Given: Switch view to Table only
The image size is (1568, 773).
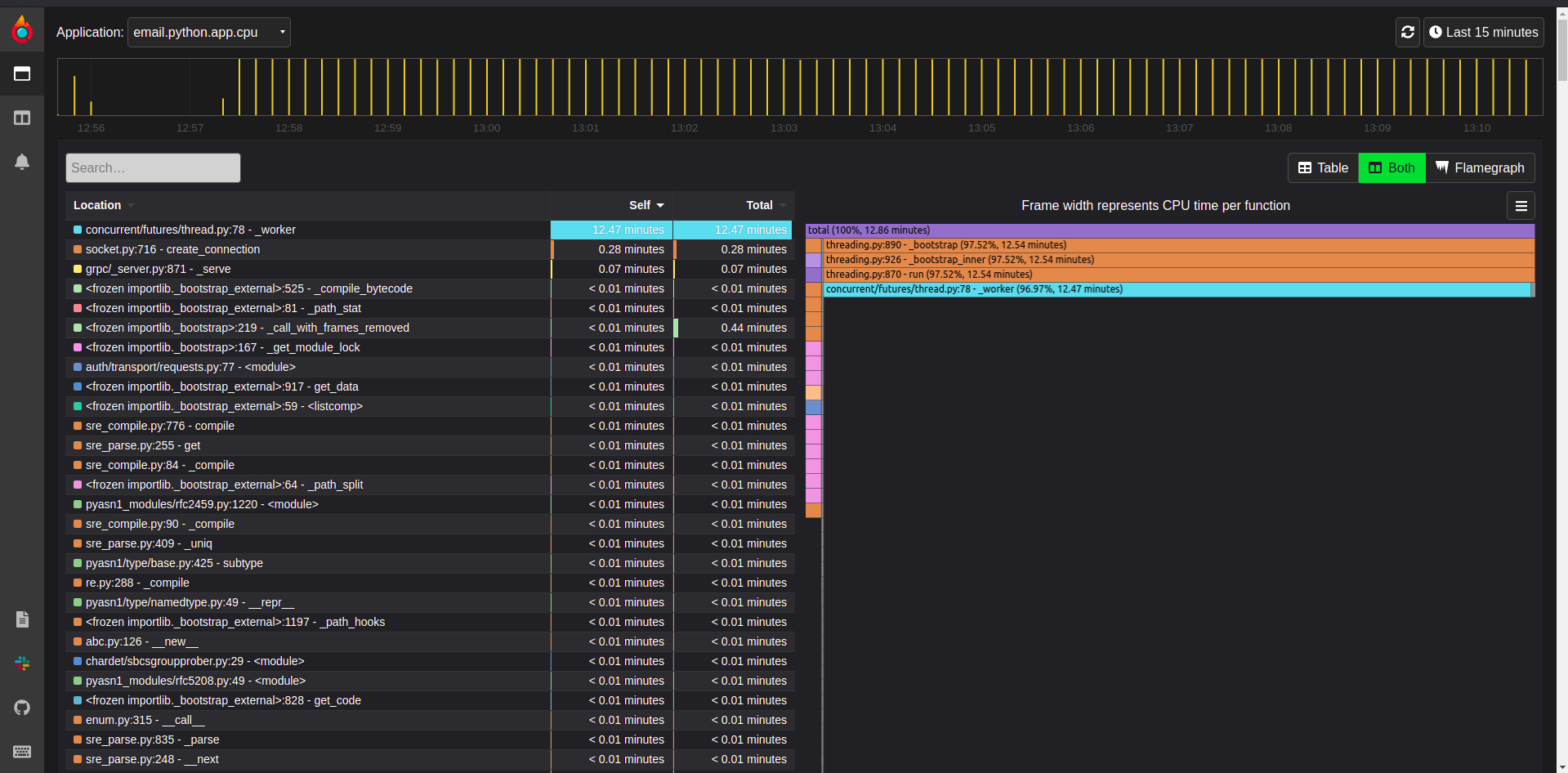Looking at the screenshot, I should 1323,168.
